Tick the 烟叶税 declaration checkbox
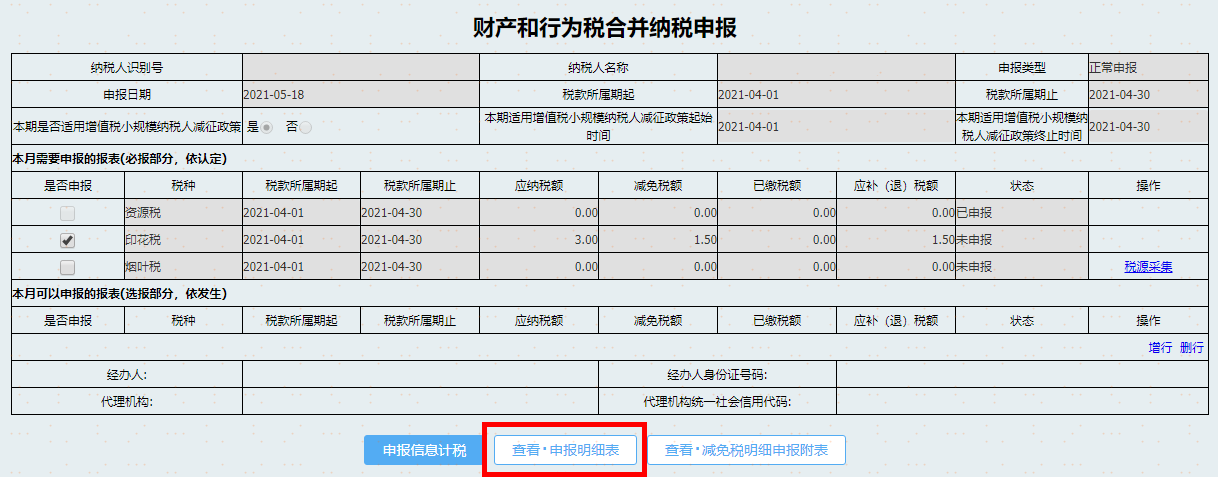This screenshot has width=1218, height=477. click(67, 267)
